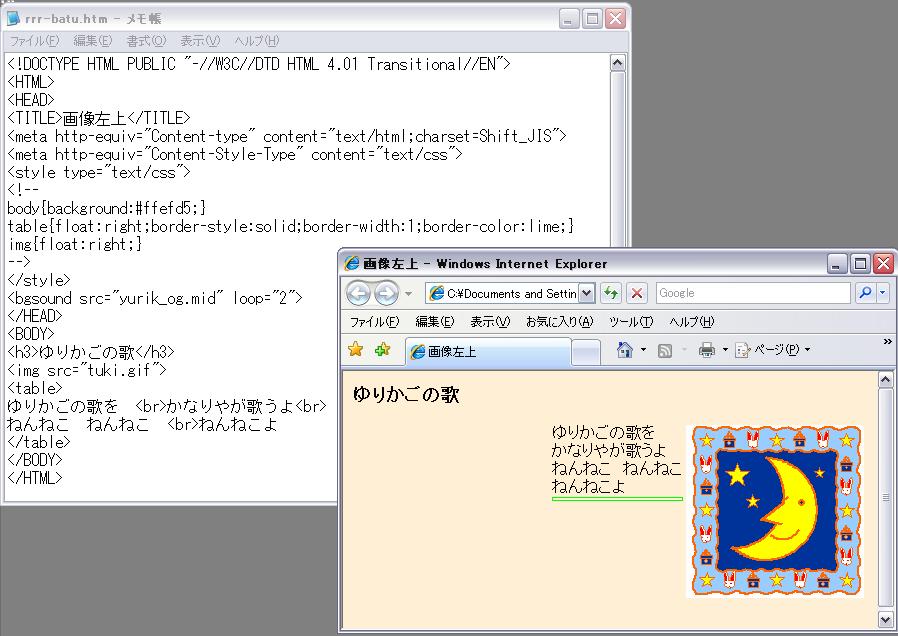The width and height of the screenshot is (898, 636).
Task: Open Notepad 表示(V) menu
Action: click(x=200, y=41)
